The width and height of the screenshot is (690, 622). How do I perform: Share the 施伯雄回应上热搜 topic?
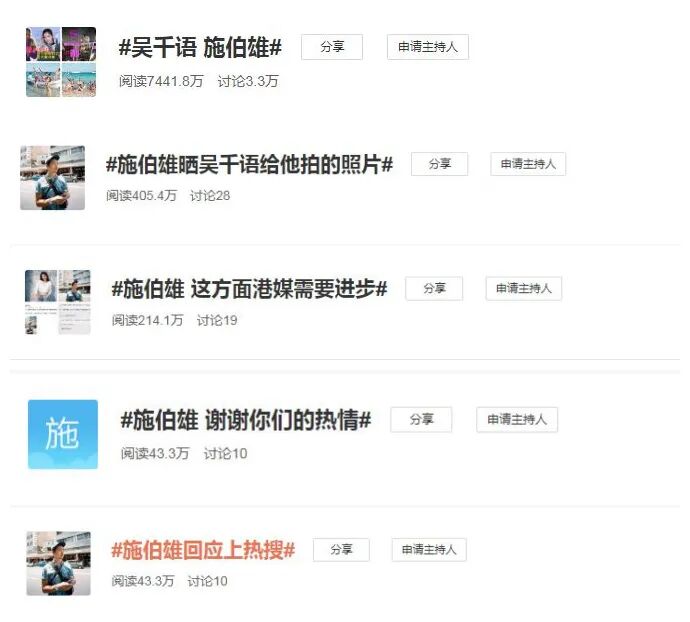(341, 549)
